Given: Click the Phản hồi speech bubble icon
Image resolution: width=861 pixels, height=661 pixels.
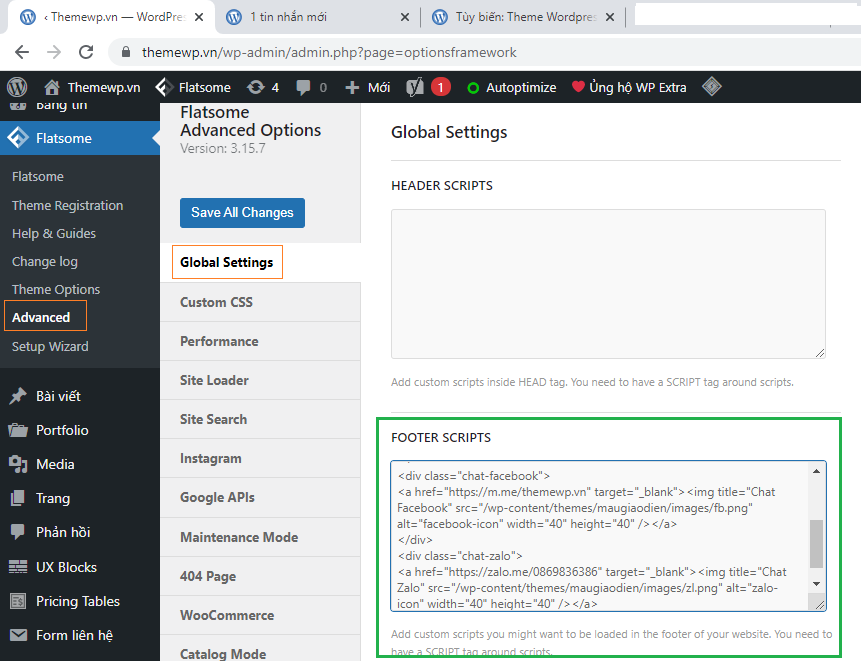Looking at the screenshot, I should pyautogui.click(x=18, y=532).
